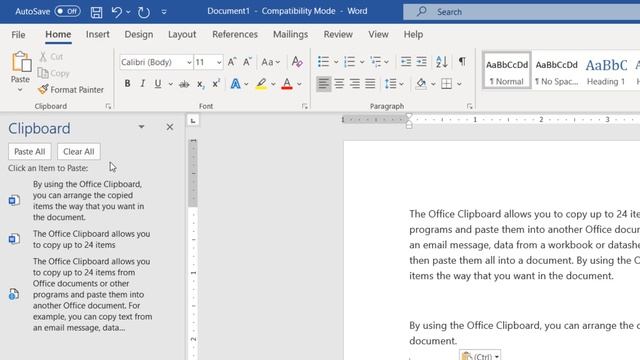
Task: Switch to the View tab
Action: 378,34
